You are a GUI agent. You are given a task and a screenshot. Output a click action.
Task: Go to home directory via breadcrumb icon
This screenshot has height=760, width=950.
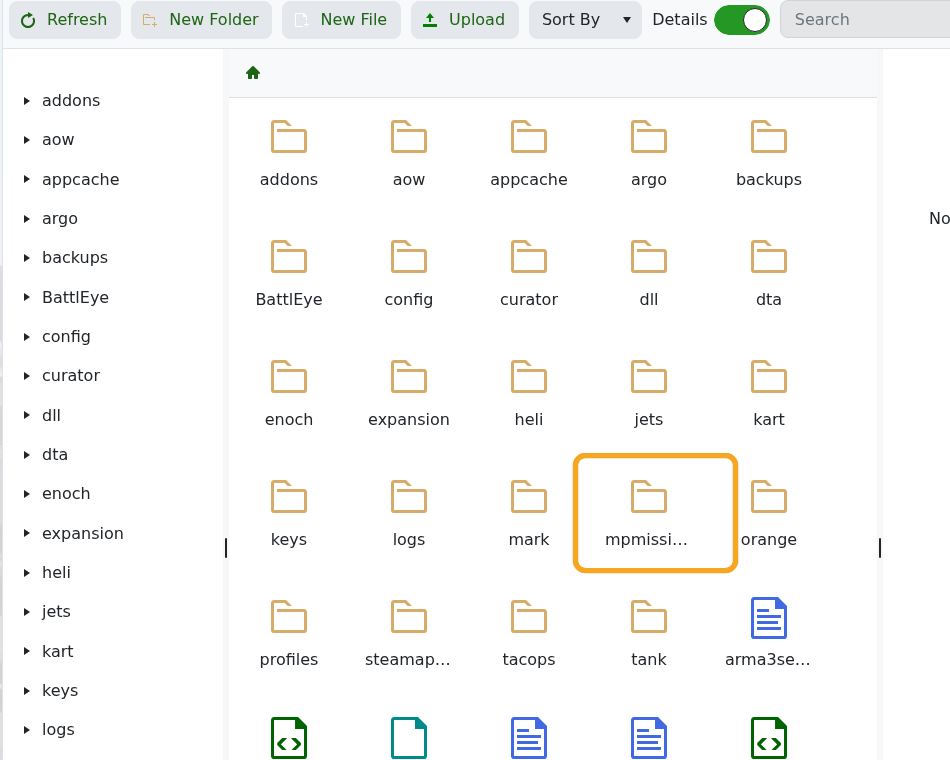253,73
